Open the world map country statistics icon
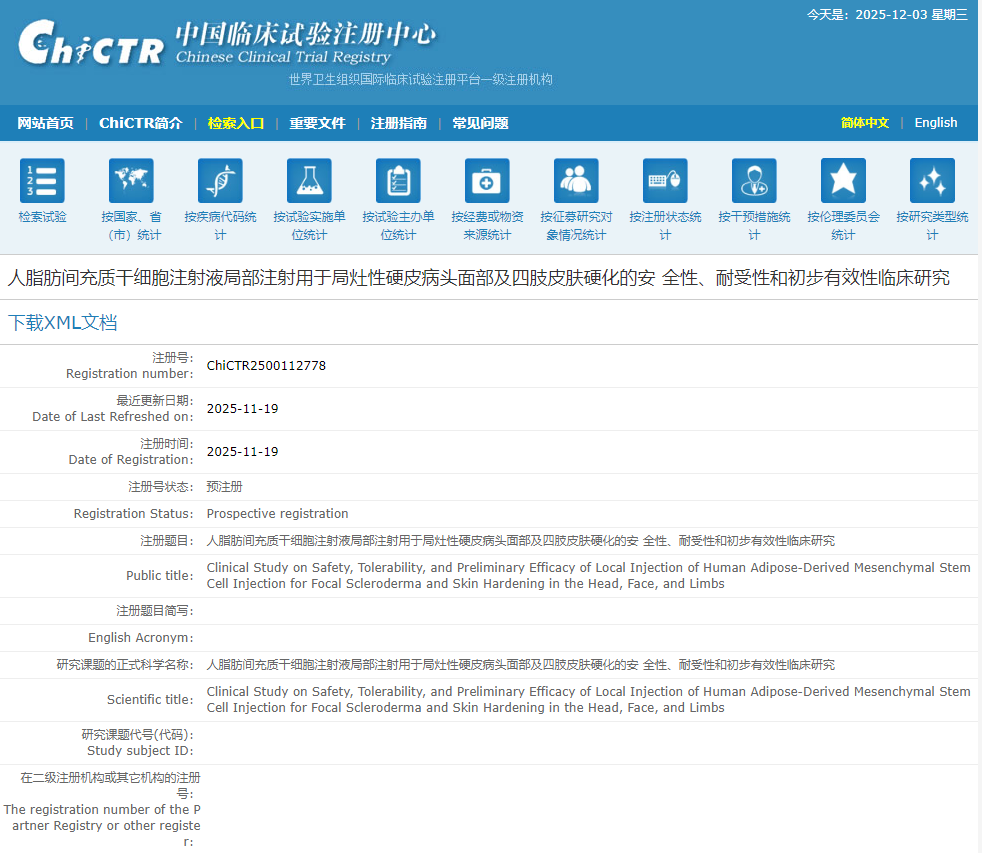The height and width of the screenshot is (853, 982). pyautogui.click(x=131, y=181)
